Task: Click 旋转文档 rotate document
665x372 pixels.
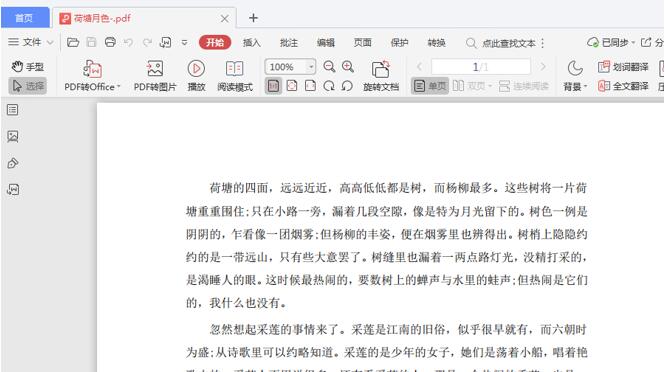Action: coord(381,76)
